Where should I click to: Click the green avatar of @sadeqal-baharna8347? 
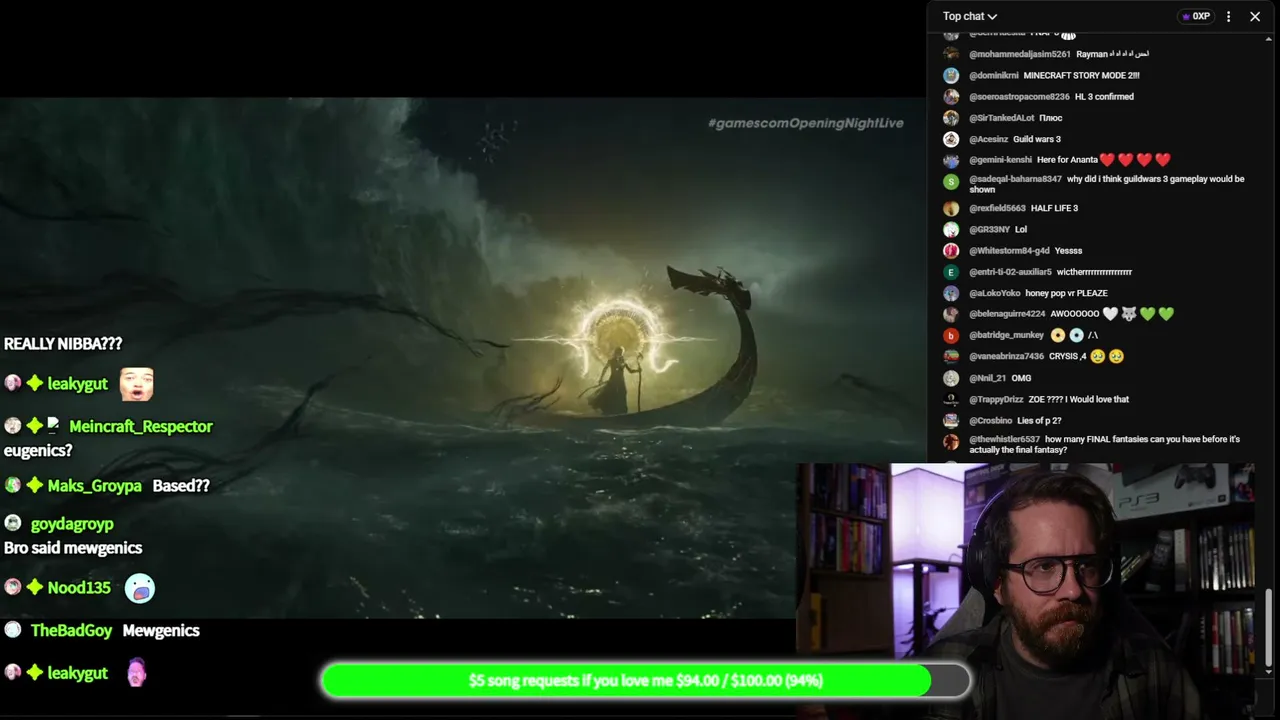point(951,181)
